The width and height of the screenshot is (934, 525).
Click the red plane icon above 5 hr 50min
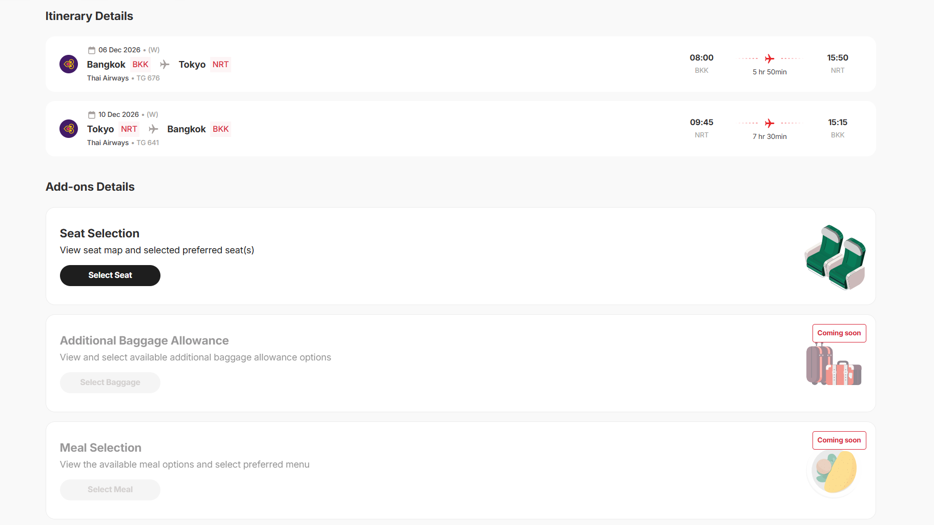(x=770, y=58)
